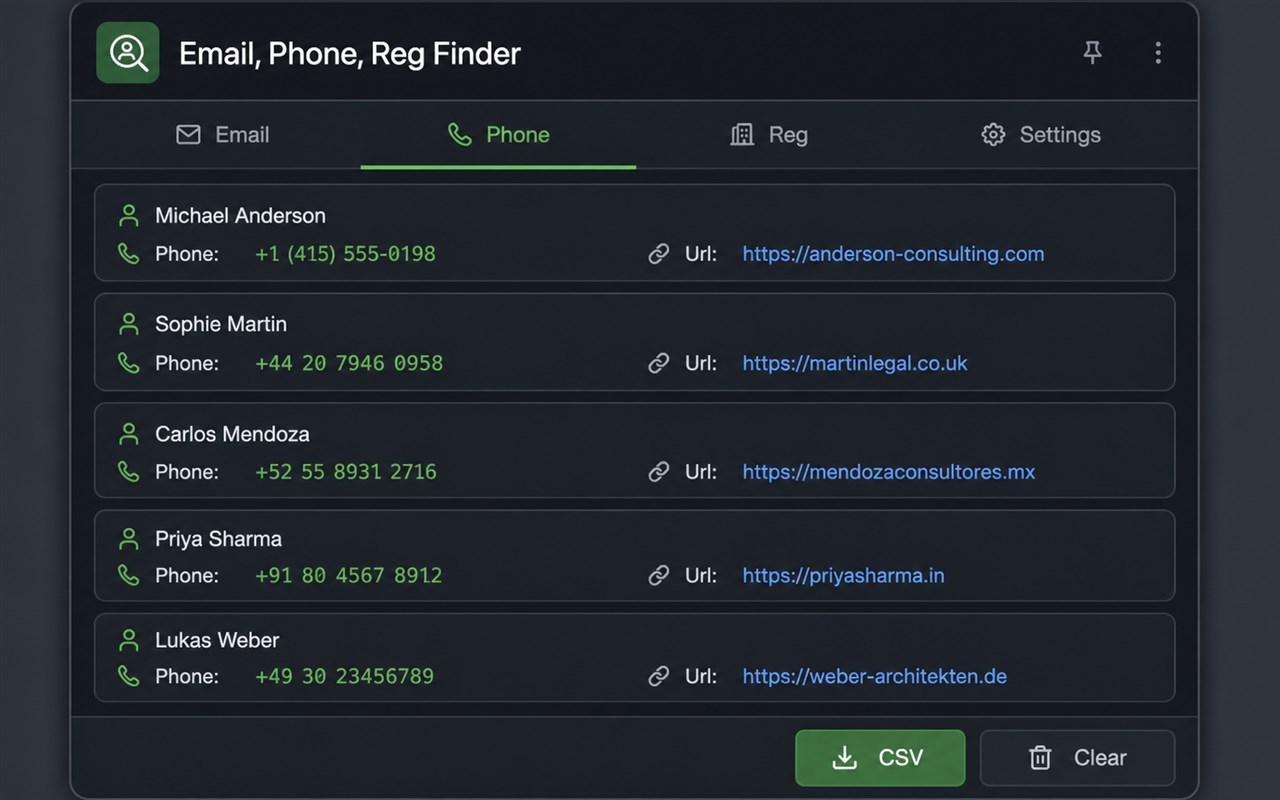Open the three-dot more options menu
Screen dimensions: 1280x800
coord(1158,53)
